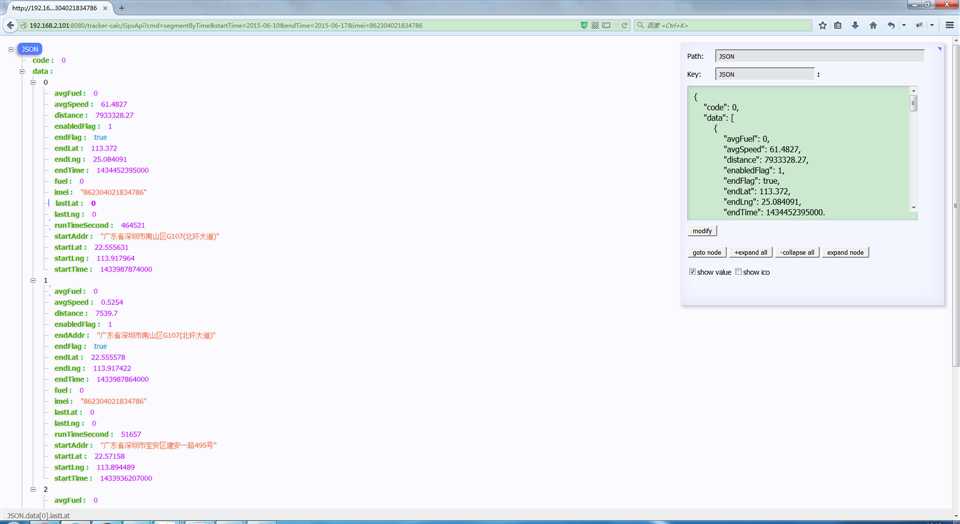This screenshot has width=960, height=524.
Task: Select endLat 113.372 row
Action: tap(85, 148)
